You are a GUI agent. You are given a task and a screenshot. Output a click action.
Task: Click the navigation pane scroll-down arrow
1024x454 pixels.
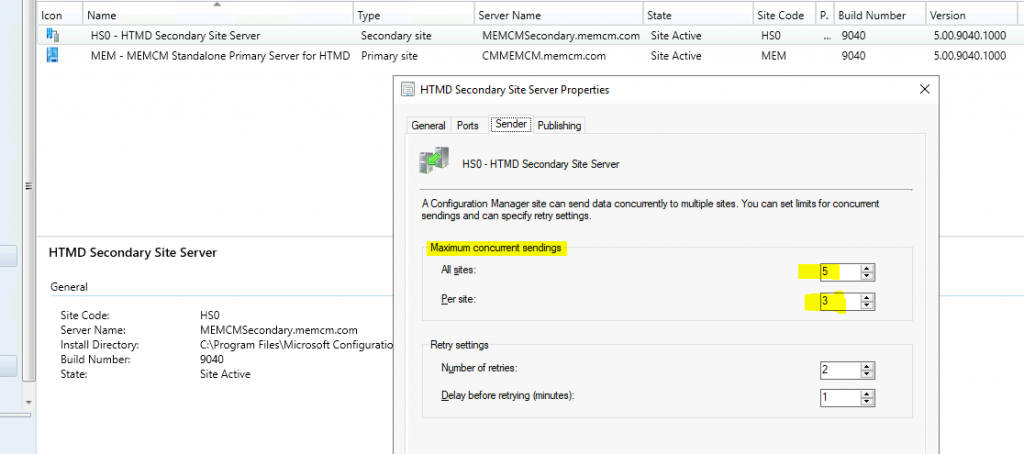click(28, 401)
